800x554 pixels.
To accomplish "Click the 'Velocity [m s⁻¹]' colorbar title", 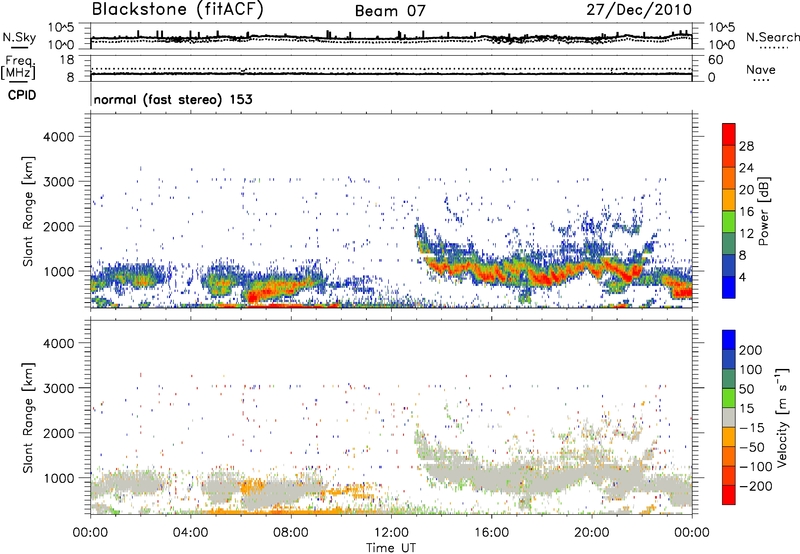I will [x=782, y=418].
